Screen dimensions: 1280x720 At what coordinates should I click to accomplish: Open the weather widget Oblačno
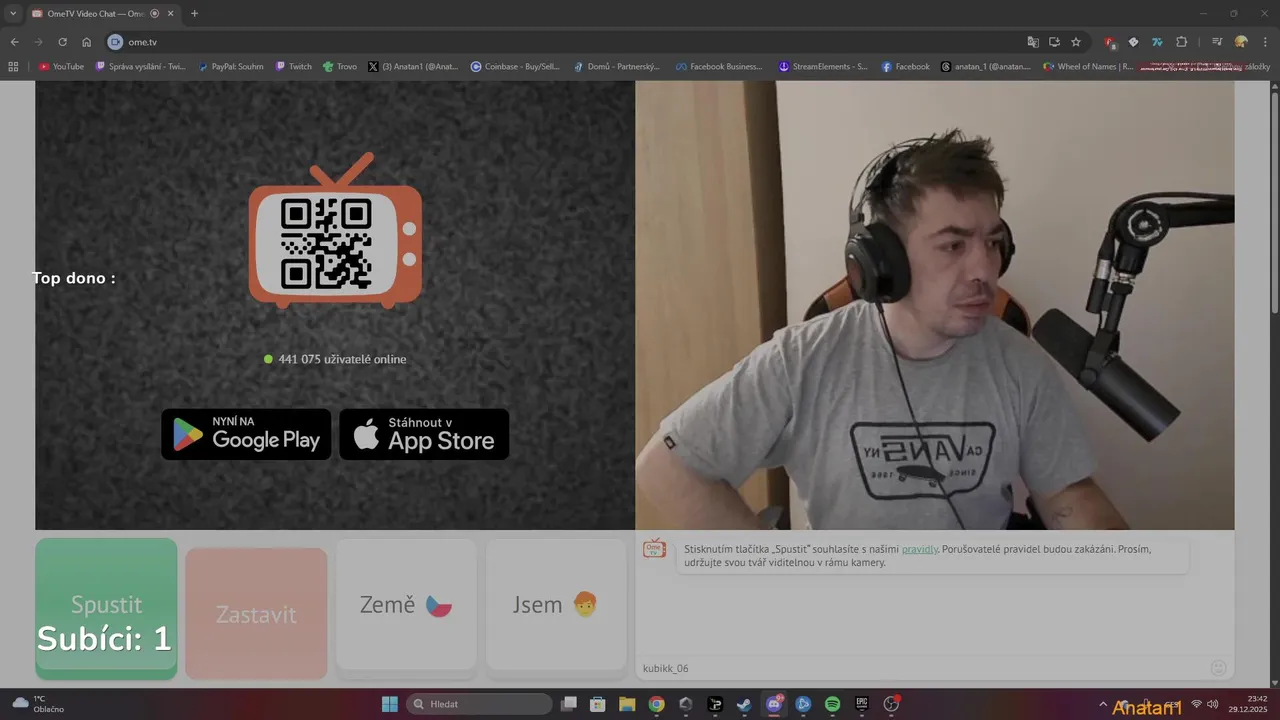[x=38, y=704]
